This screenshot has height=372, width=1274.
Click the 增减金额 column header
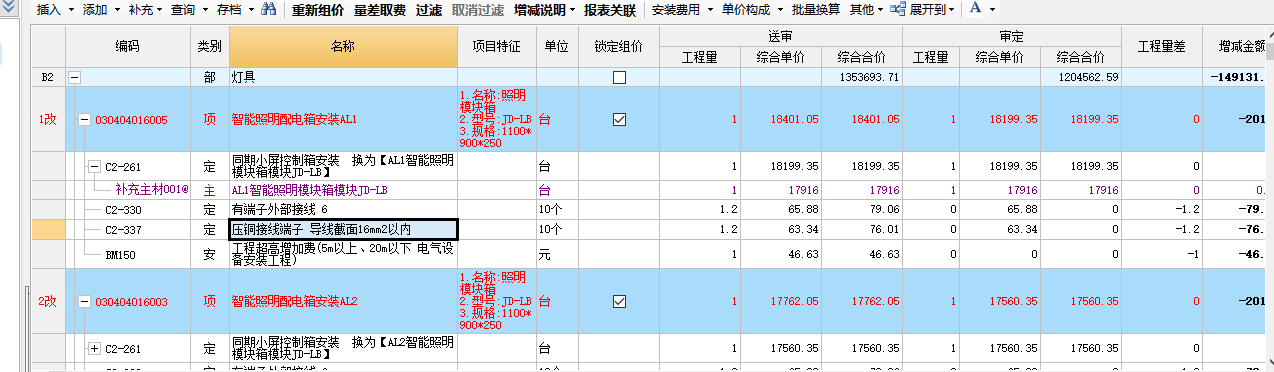[x=1238, y=47]
